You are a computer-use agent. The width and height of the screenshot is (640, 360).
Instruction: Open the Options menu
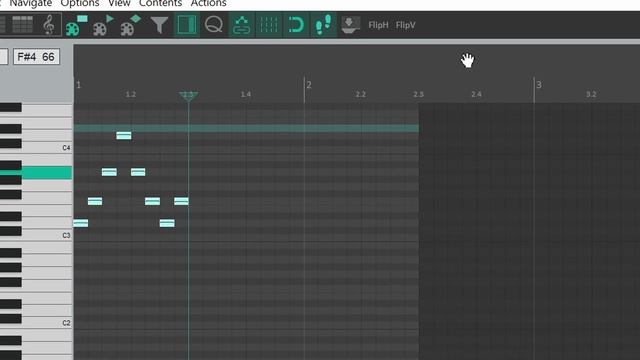(x=80, y=3)
